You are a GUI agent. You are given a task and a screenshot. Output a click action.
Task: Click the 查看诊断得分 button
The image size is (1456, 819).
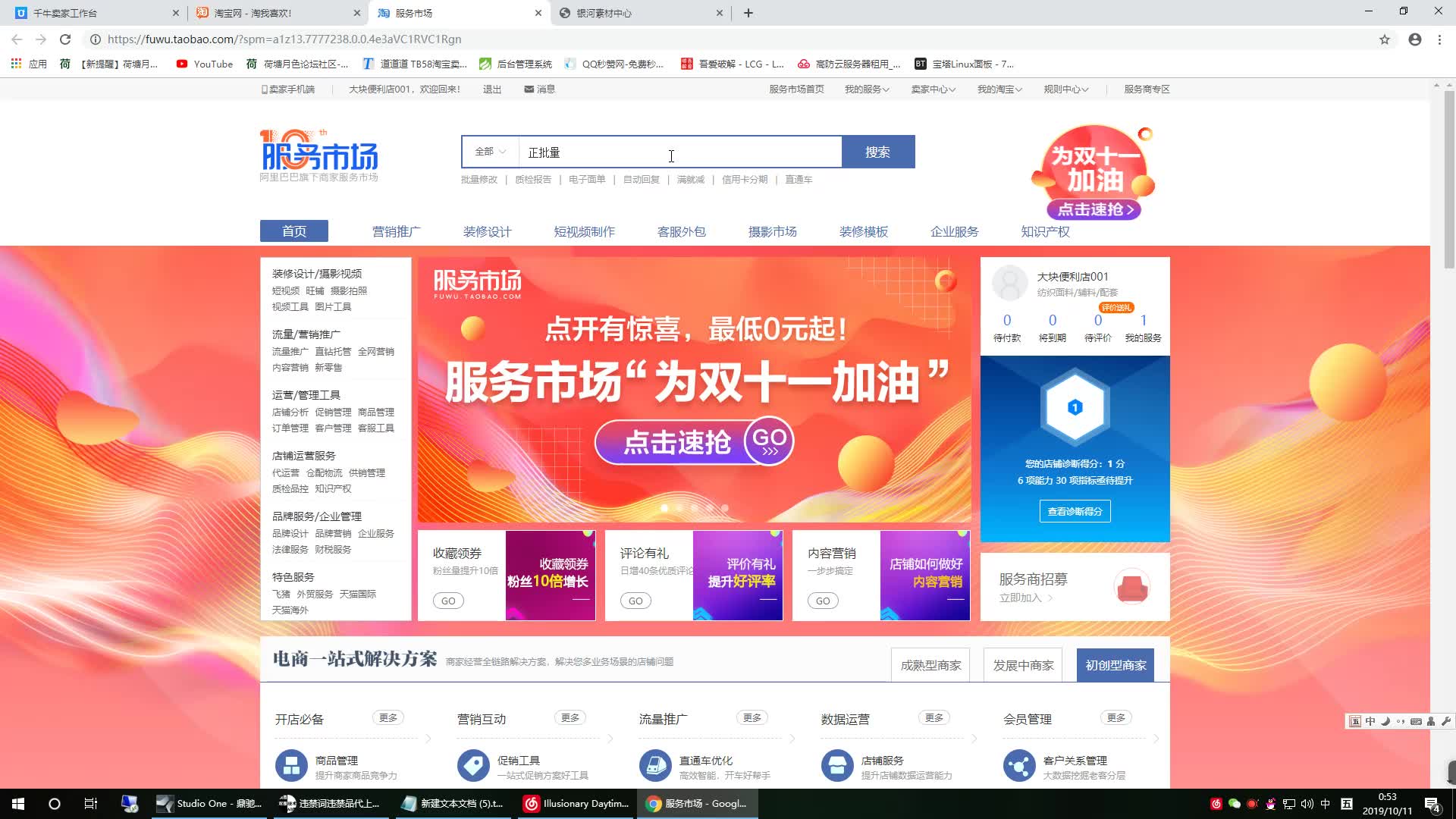1075,511
